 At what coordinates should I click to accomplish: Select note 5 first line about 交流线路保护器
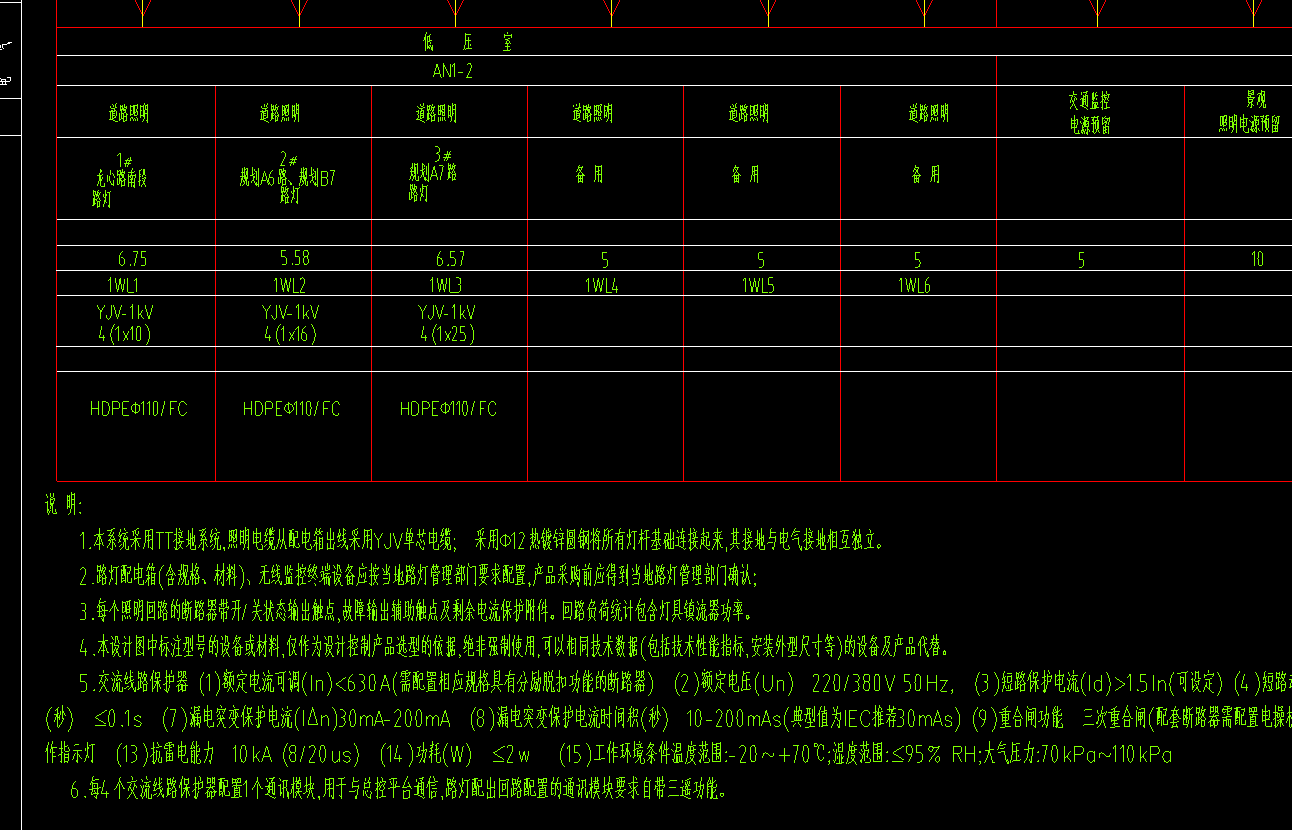pos(685,684)
